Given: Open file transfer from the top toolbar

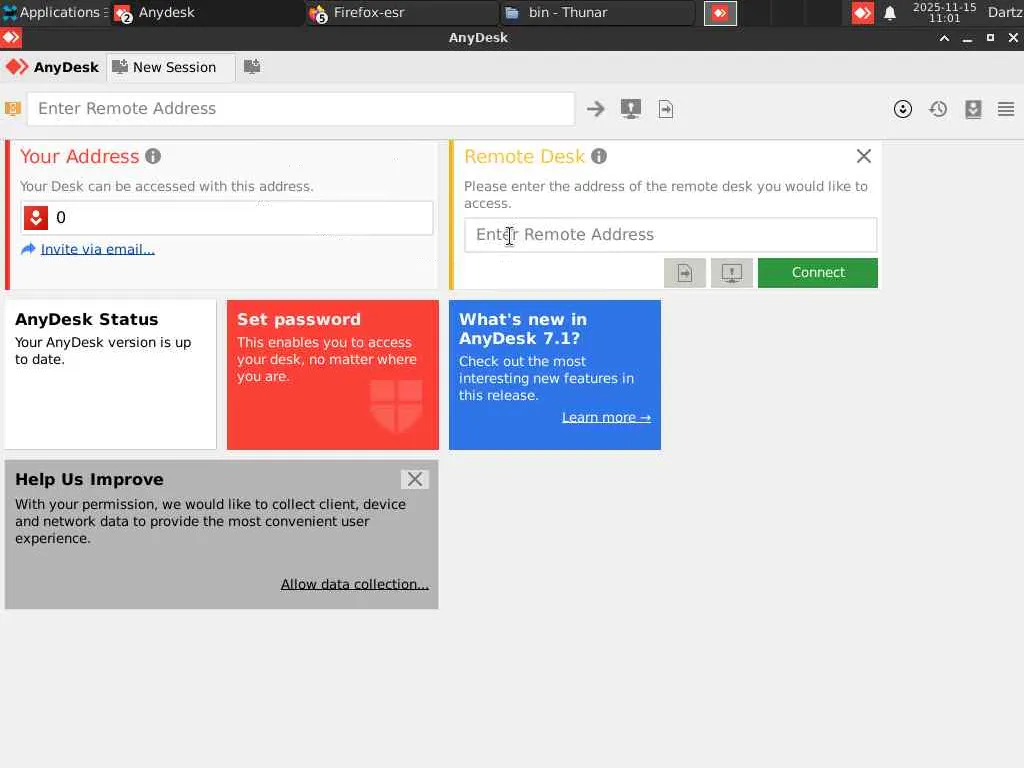Looking at the screenshot, I should [665, 109].
